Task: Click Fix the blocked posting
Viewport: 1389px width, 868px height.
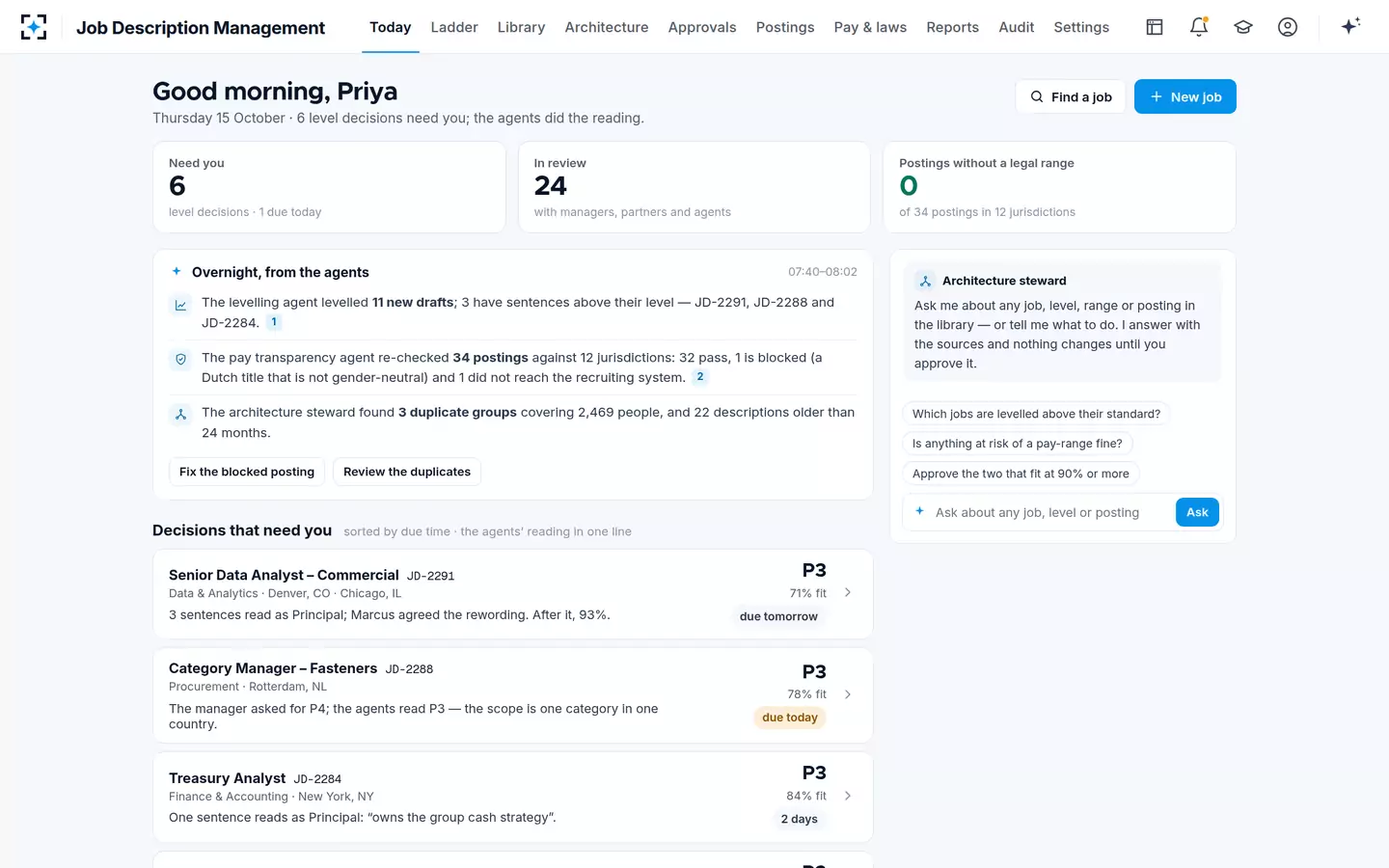Action: pyautogui.click(x=247, y=472)
